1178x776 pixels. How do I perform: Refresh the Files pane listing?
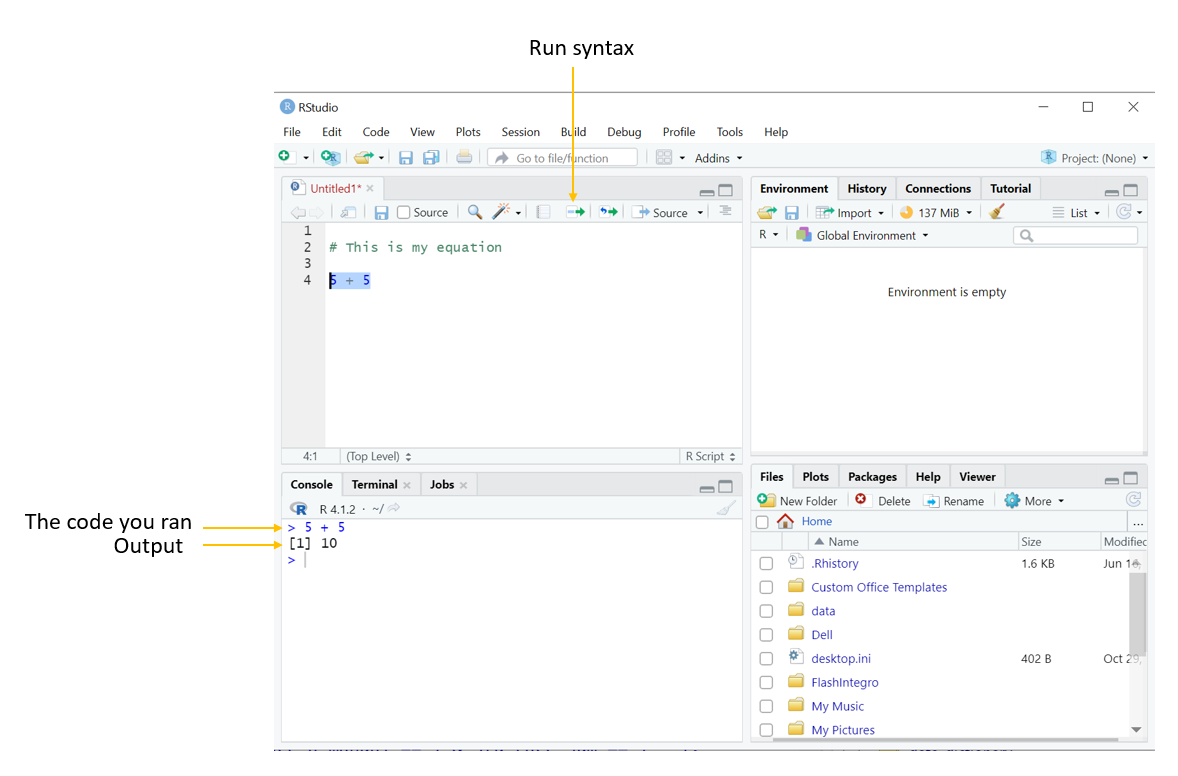point(1134,500)
